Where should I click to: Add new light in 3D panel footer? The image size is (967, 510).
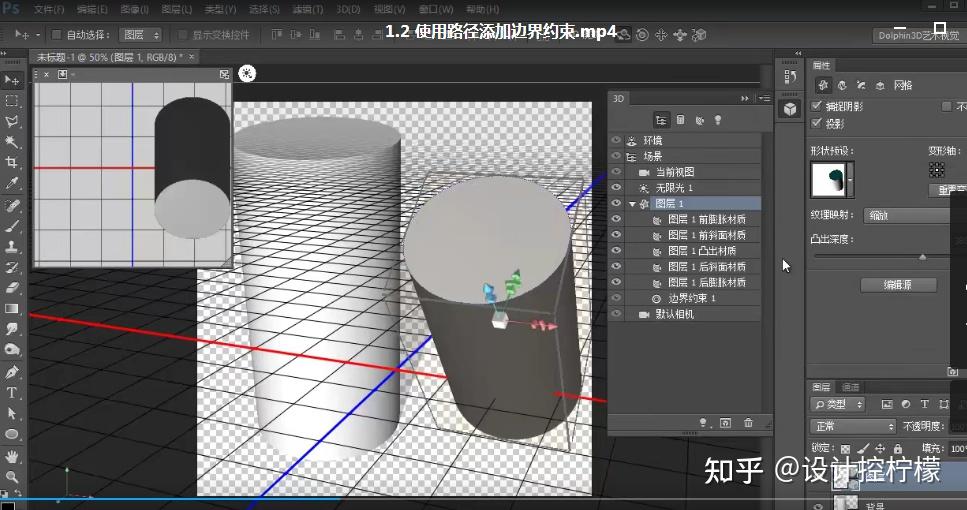pos(702,422)
